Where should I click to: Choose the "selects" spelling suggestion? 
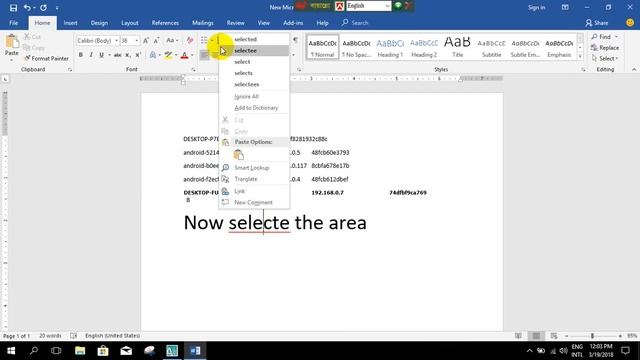point(254,73)
